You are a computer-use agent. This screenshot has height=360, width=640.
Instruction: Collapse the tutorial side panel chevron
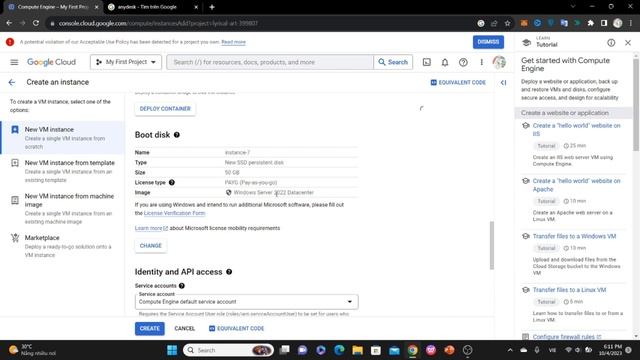point(503,82)
